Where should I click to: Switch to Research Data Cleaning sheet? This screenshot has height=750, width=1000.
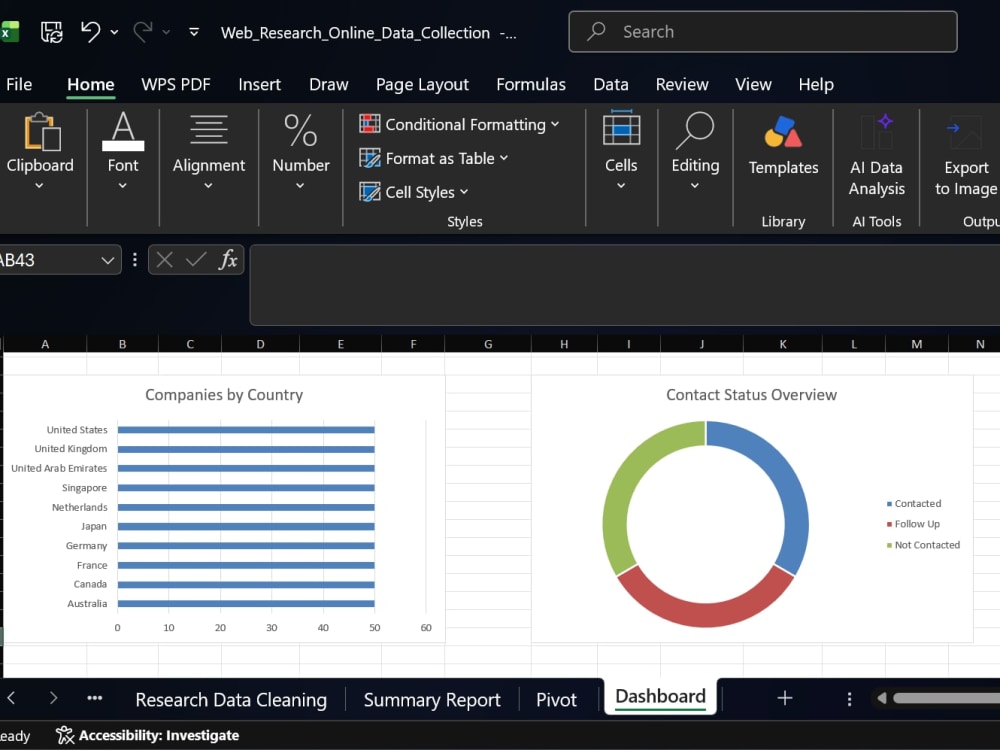231,700
